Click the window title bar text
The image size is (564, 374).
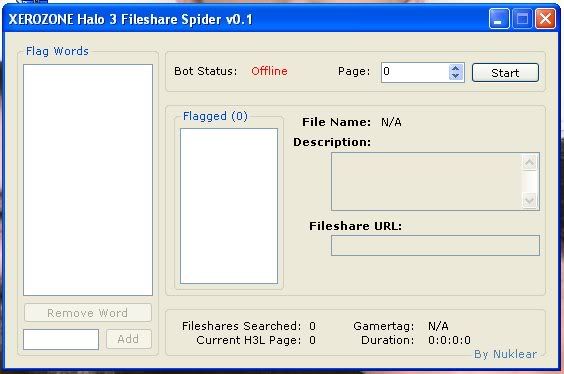click(x=131, y=19)
